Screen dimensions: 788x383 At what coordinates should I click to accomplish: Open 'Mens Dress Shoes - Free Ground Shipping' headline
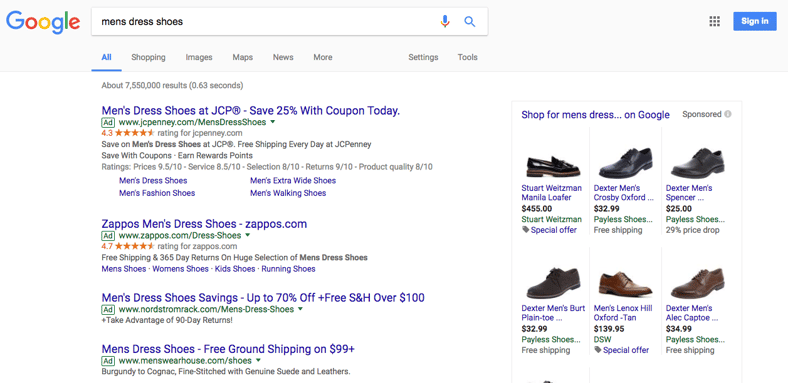228,349
